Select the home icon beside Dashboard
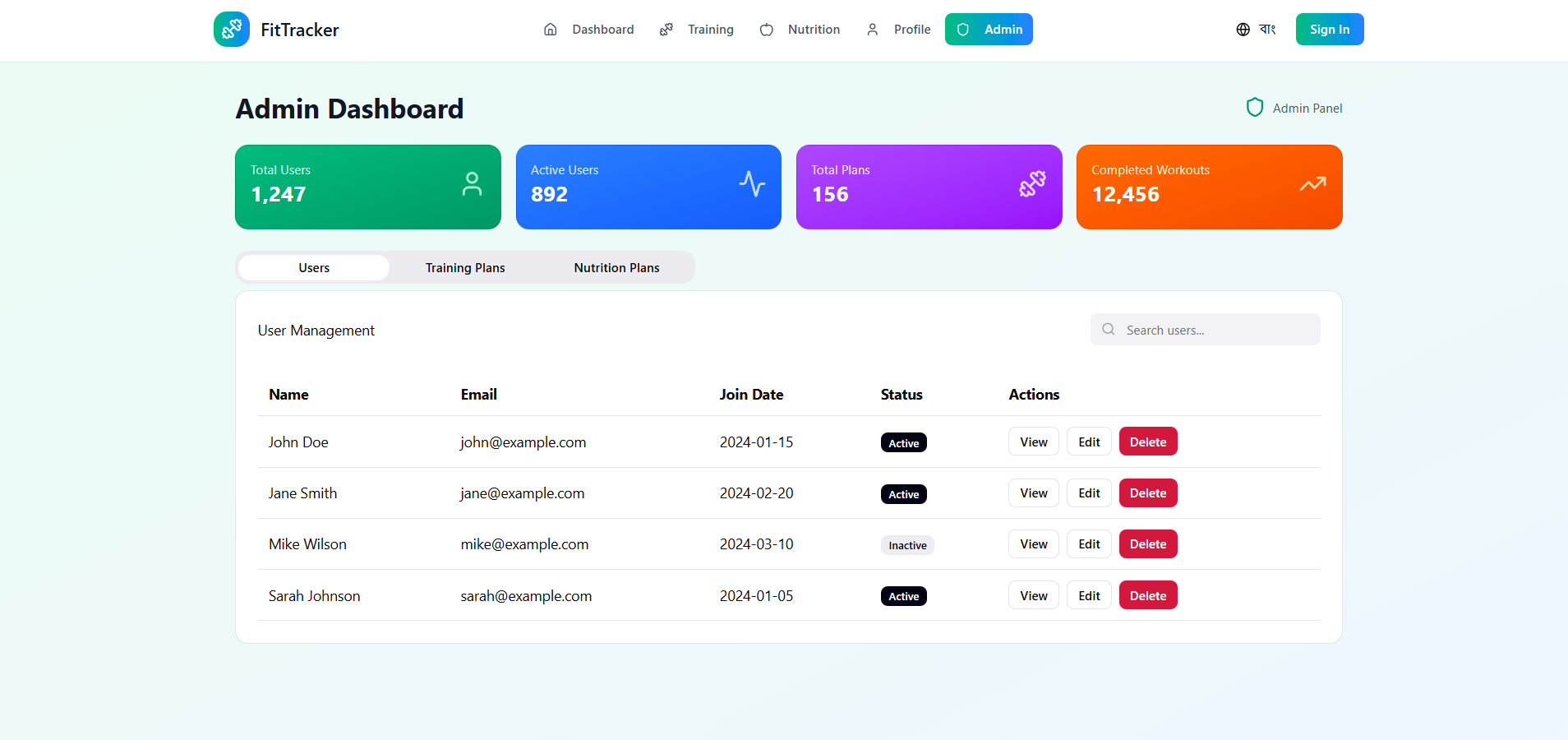This screenshot has width=1568, height=740. click(551, 29)
